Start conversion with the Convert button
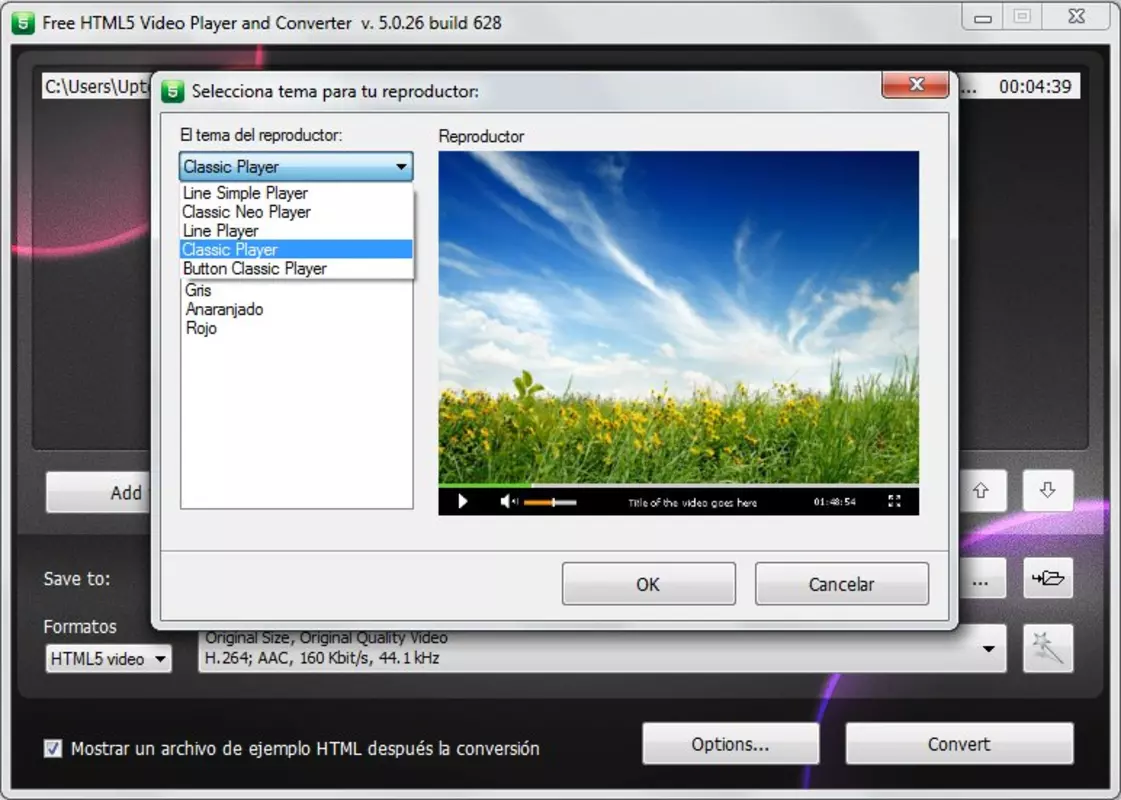The image size is (1121, 800). pyautogui.click(x=959, y=744)
